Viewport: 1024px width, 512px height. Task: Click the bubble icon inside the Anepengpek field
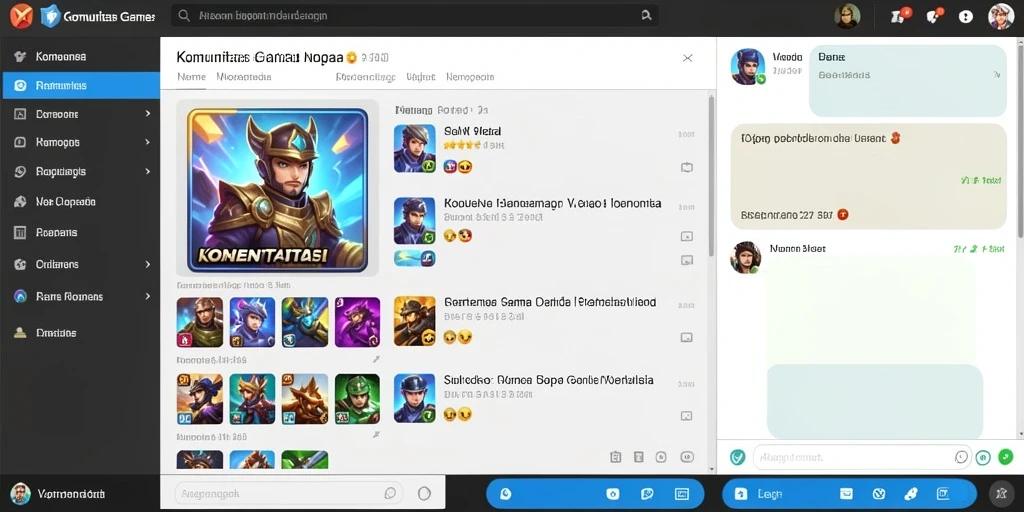(x=391, y=493)
